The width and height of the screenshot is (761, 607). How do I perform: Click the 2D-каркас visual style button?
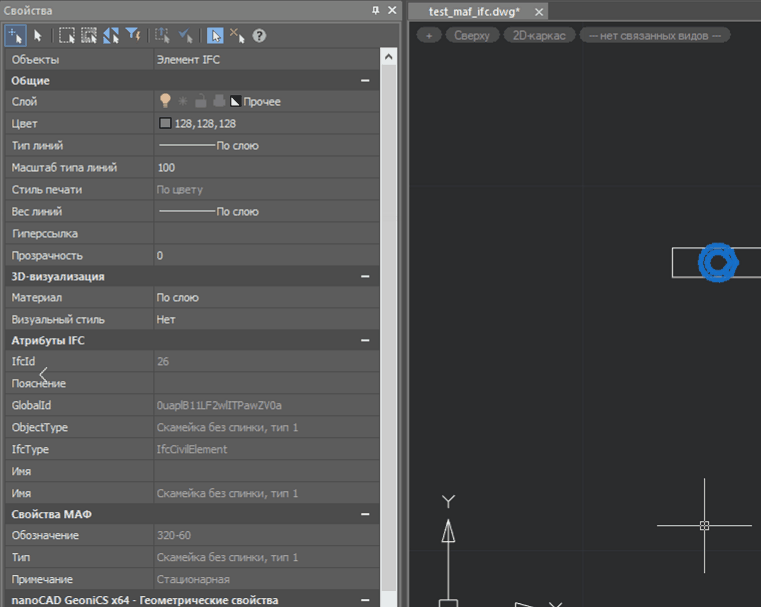[539, 35]
